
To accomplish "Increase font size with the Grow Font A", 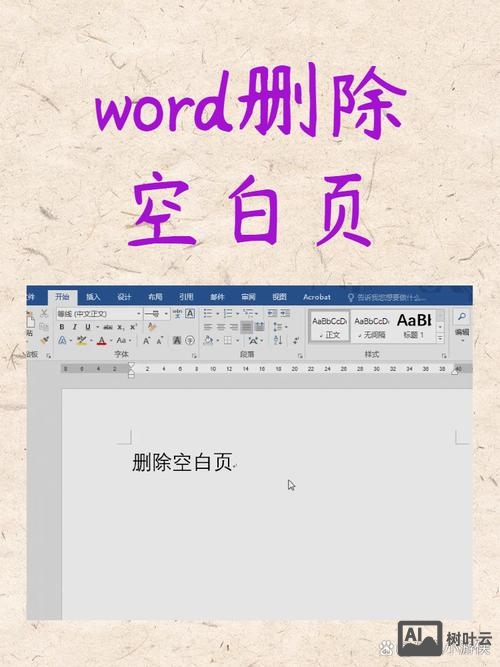I will click(x=146, y=340).
